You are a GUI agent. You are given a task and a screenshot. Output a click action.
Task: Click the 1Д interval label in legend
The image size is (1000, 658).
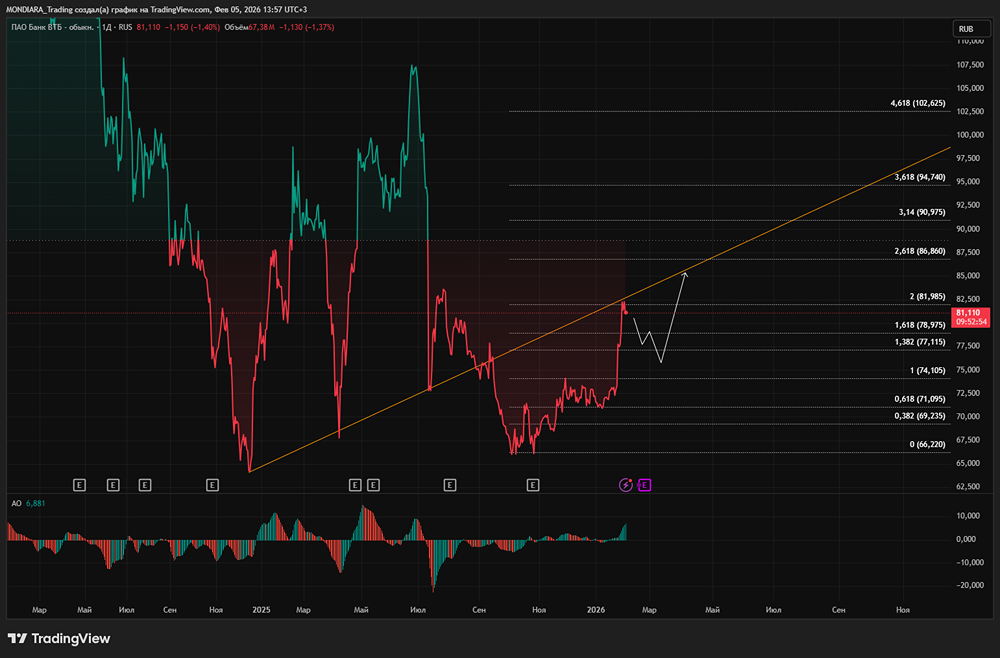(107, 27)
